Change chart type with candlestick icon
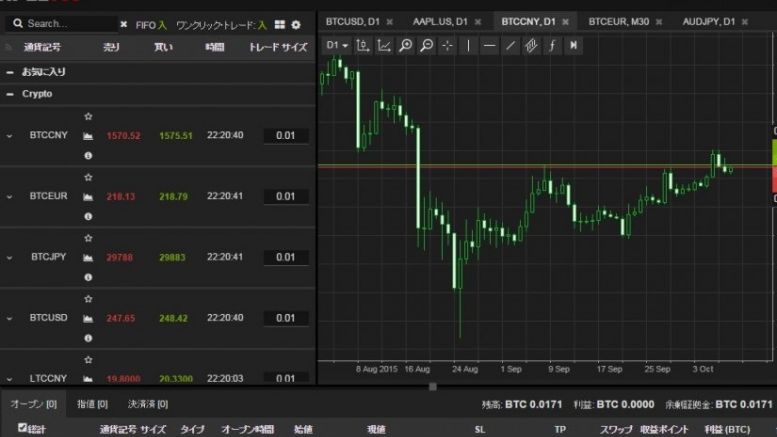 tap(363, 46)
